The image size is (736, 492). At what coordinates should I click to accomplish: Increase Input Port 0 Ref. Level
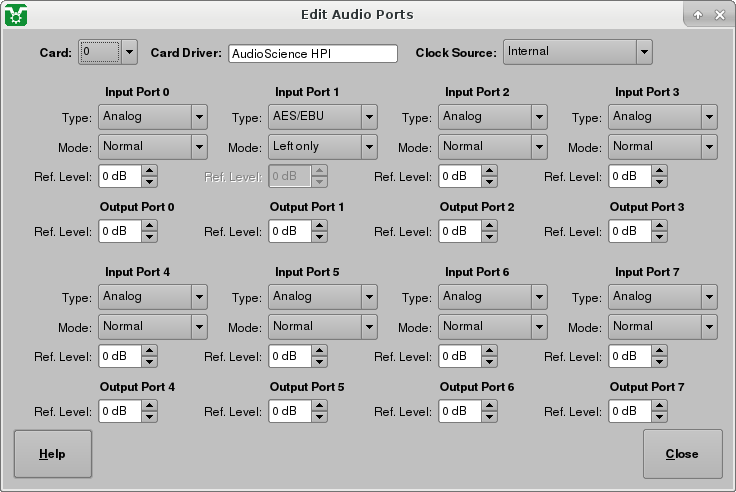(149, 172)
